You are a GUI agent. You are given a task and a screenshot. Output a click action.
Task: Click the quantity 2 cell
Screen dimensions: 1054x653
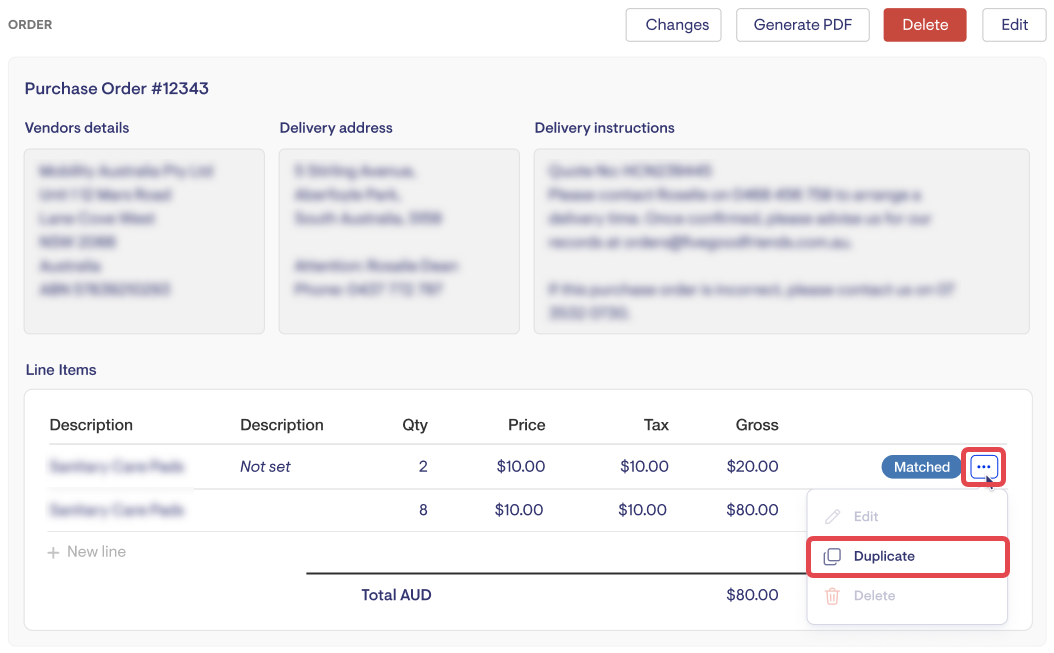pyautogui.click(x=422, y=467)
